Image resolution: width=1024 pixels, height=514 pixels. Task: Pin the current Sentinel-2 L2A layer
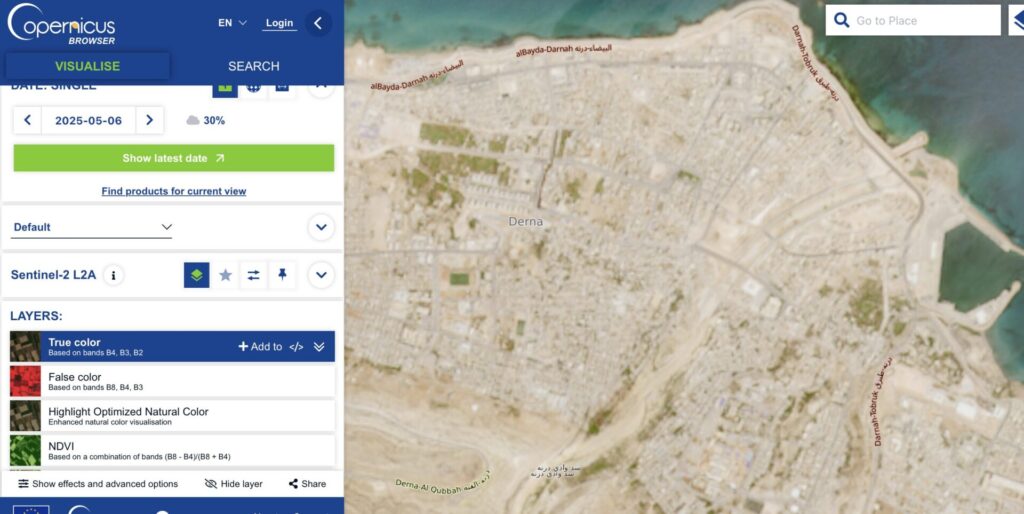282,275
